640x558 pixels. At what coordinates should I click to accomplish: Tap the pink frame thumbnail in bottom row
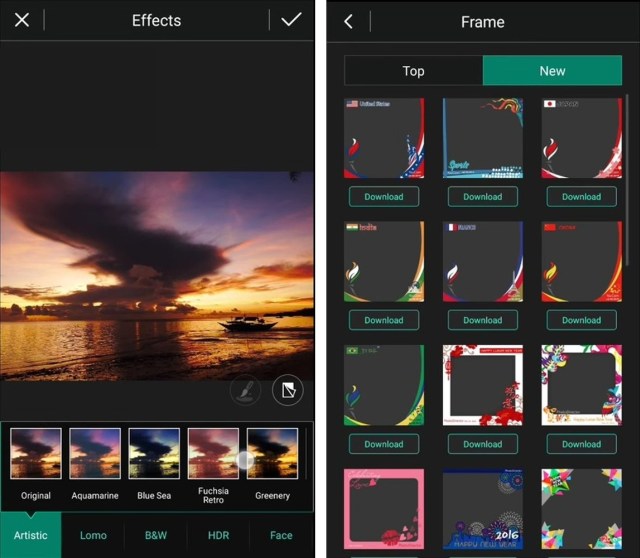(x=383, y=509)
